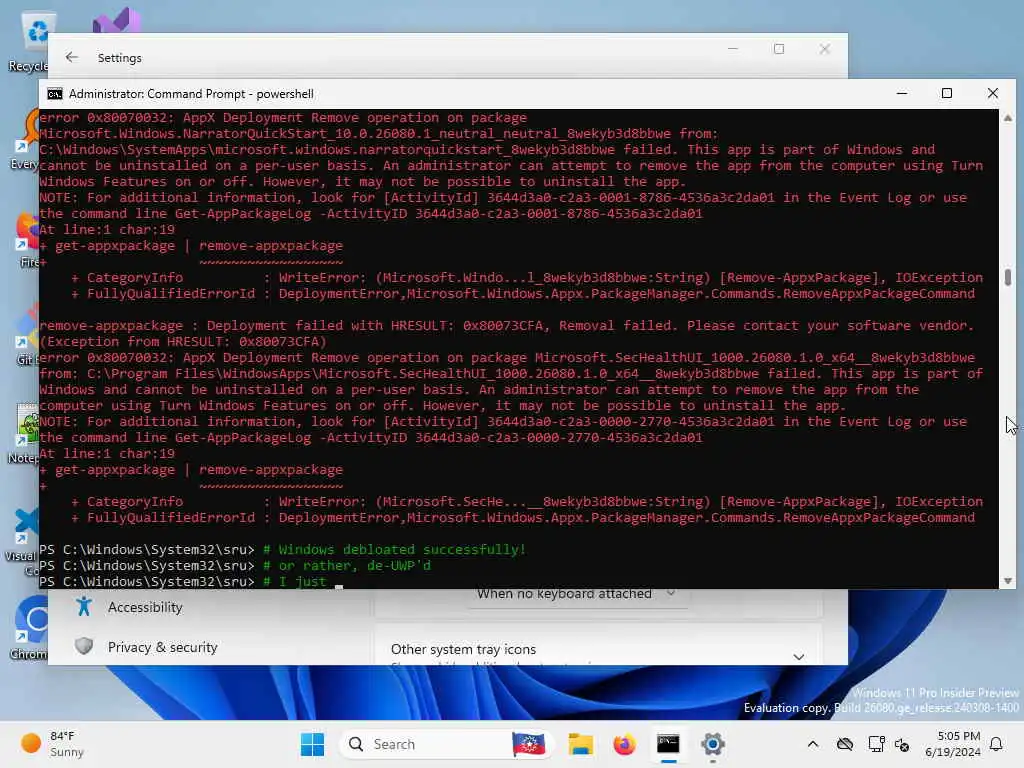
Task: Click the Command Prompt title bar icon
Action: [55, 94]
